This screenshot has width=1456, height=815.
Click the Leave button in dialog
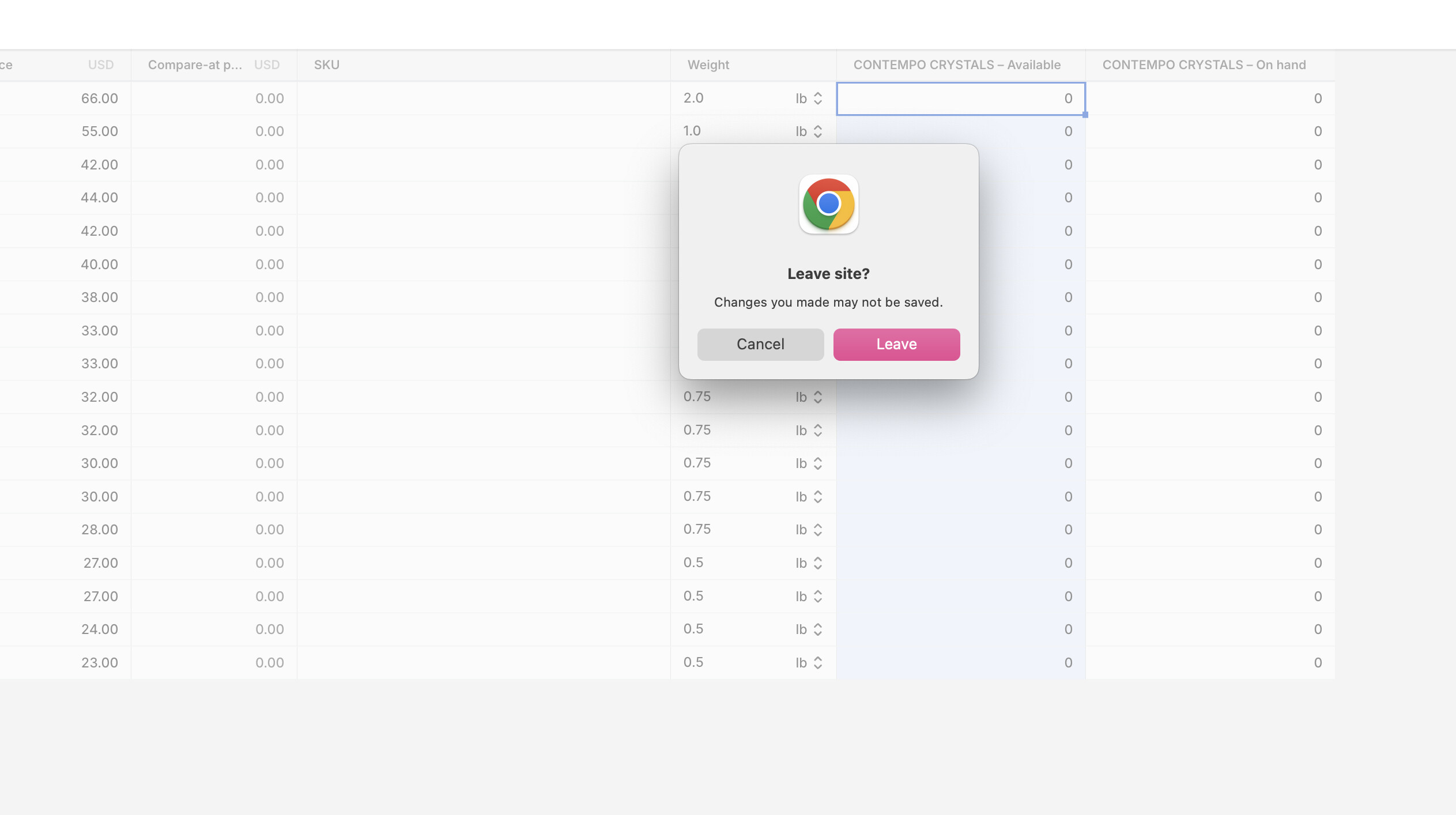896,344
